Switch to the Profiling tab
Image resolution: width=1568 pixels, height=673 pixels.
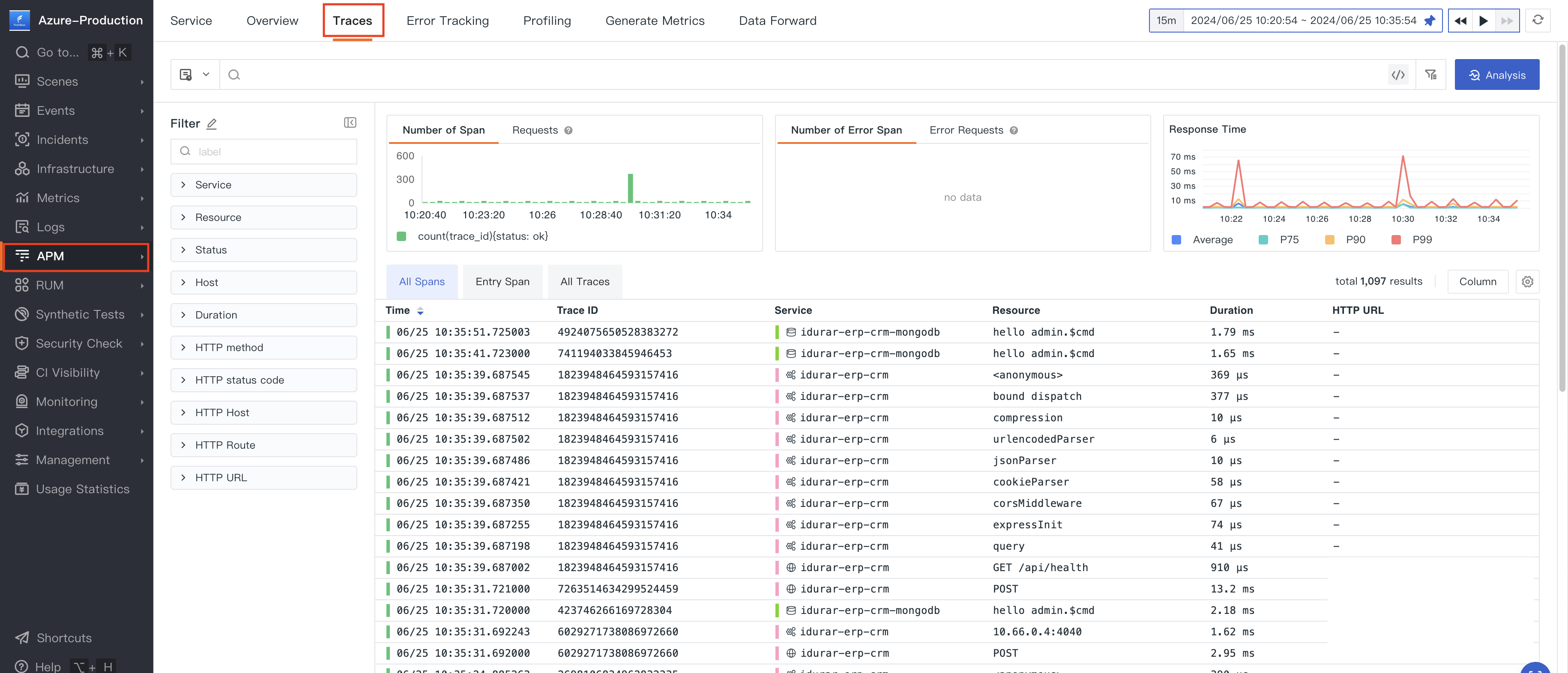point(547,21)
